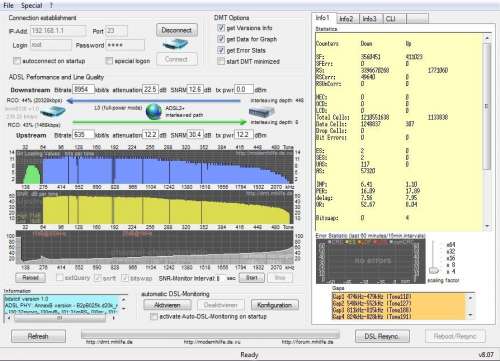500x361 pixels.
Task: Open the http://forum.mhilfe.de link
Action: (307, 342)
